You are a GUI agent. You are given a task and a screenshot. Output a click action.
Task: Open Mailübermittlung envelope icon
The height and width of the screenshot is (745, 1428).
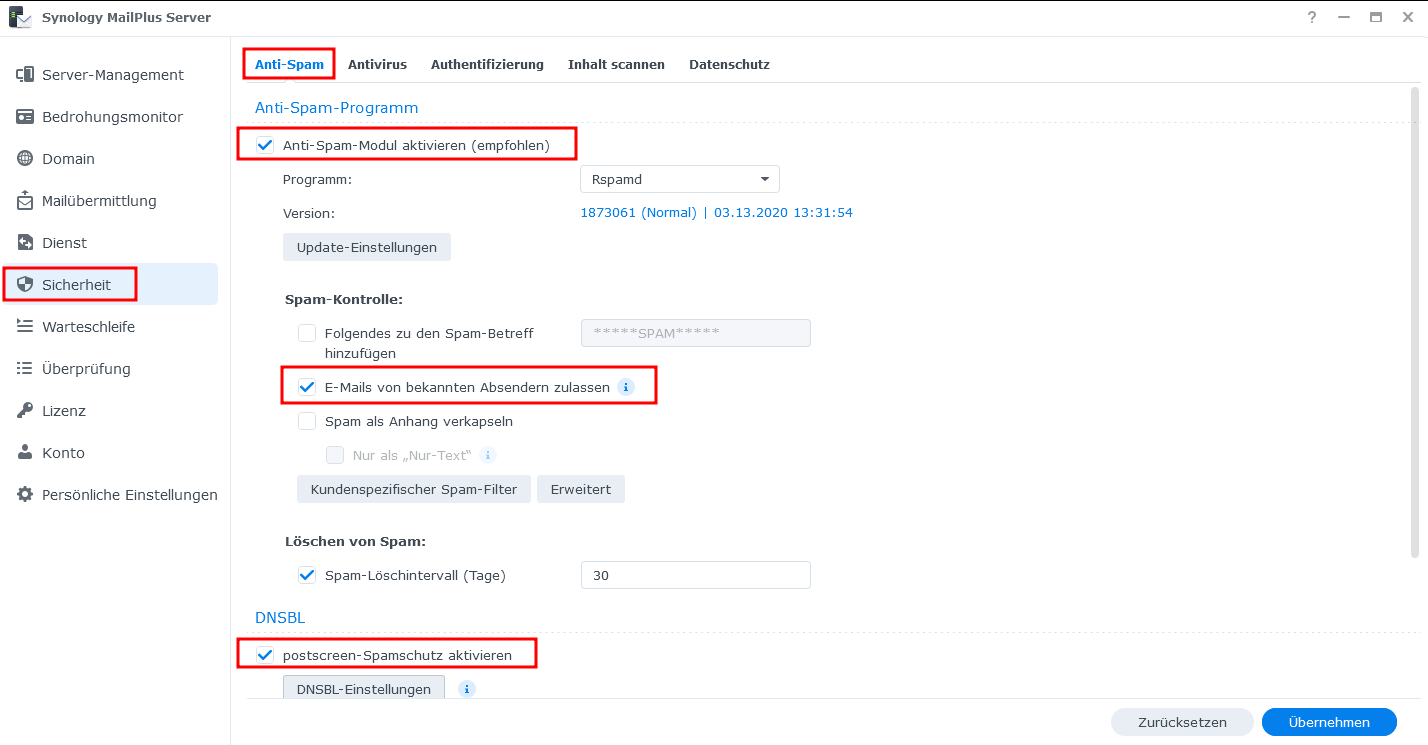click(25, 201)
